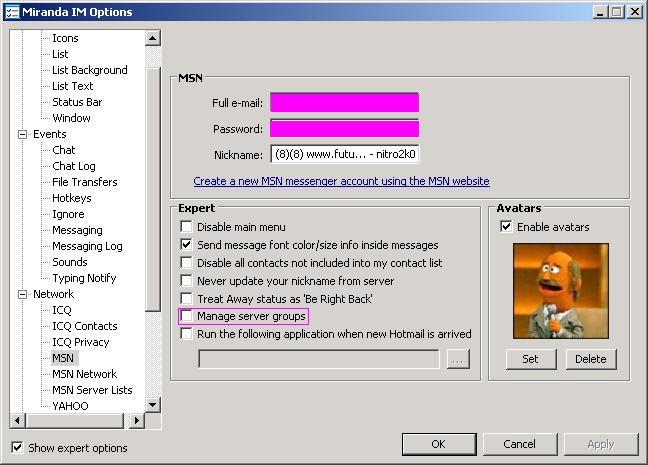The width and height of the screenshot is (648, 465).
Task: Toggle Show expert options checkbox
Action: click(x=17, y=448)
